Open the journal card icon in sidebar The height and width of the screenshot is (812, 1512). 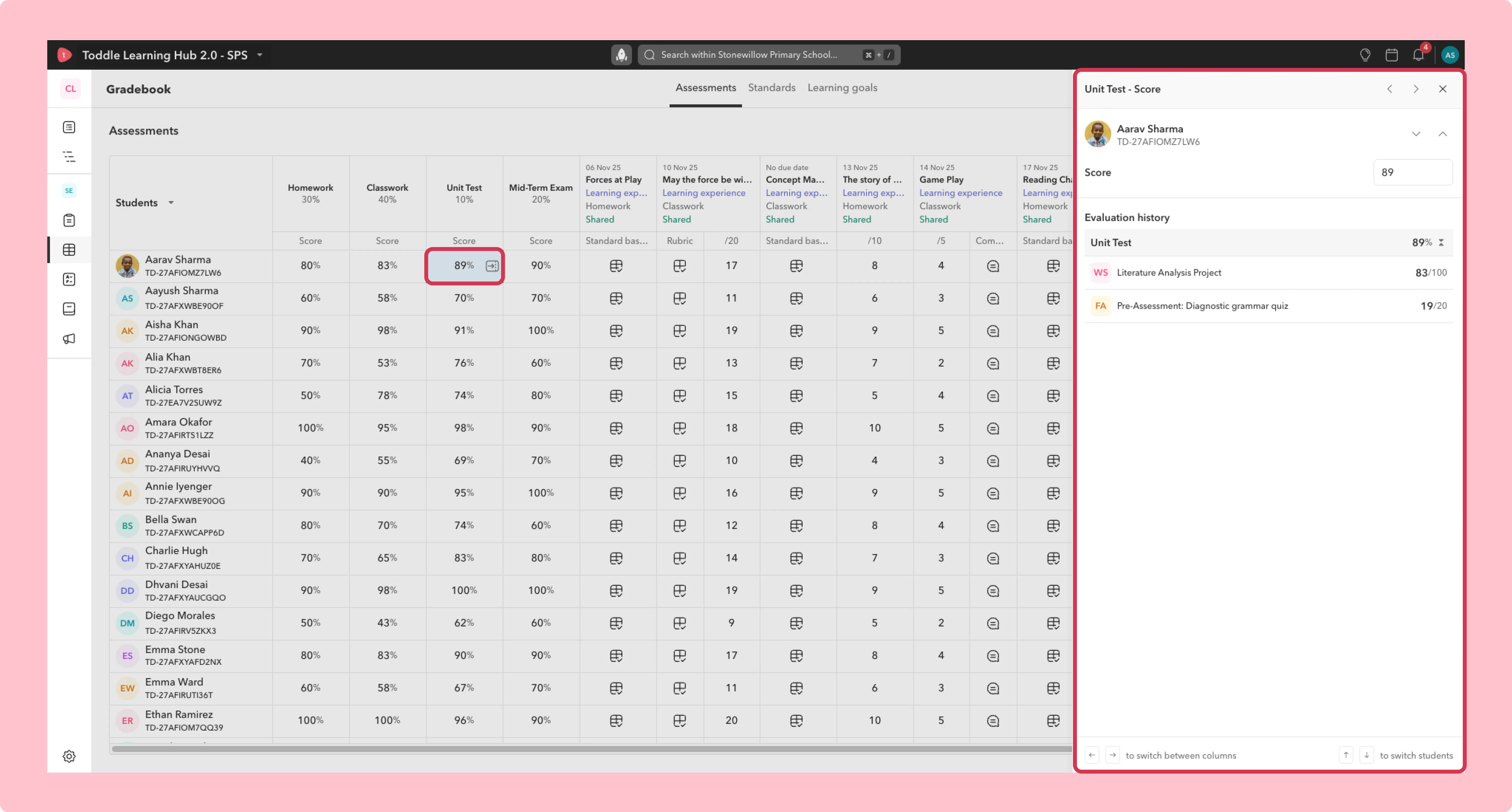coord(69,309)
